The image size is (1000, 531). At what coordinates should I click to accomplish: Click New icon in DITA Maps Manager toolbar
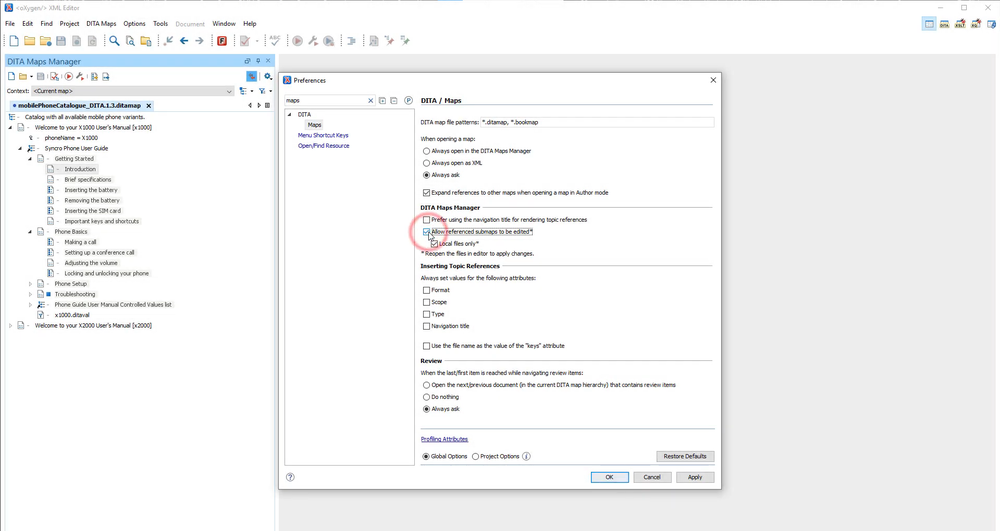click(11, 76)
